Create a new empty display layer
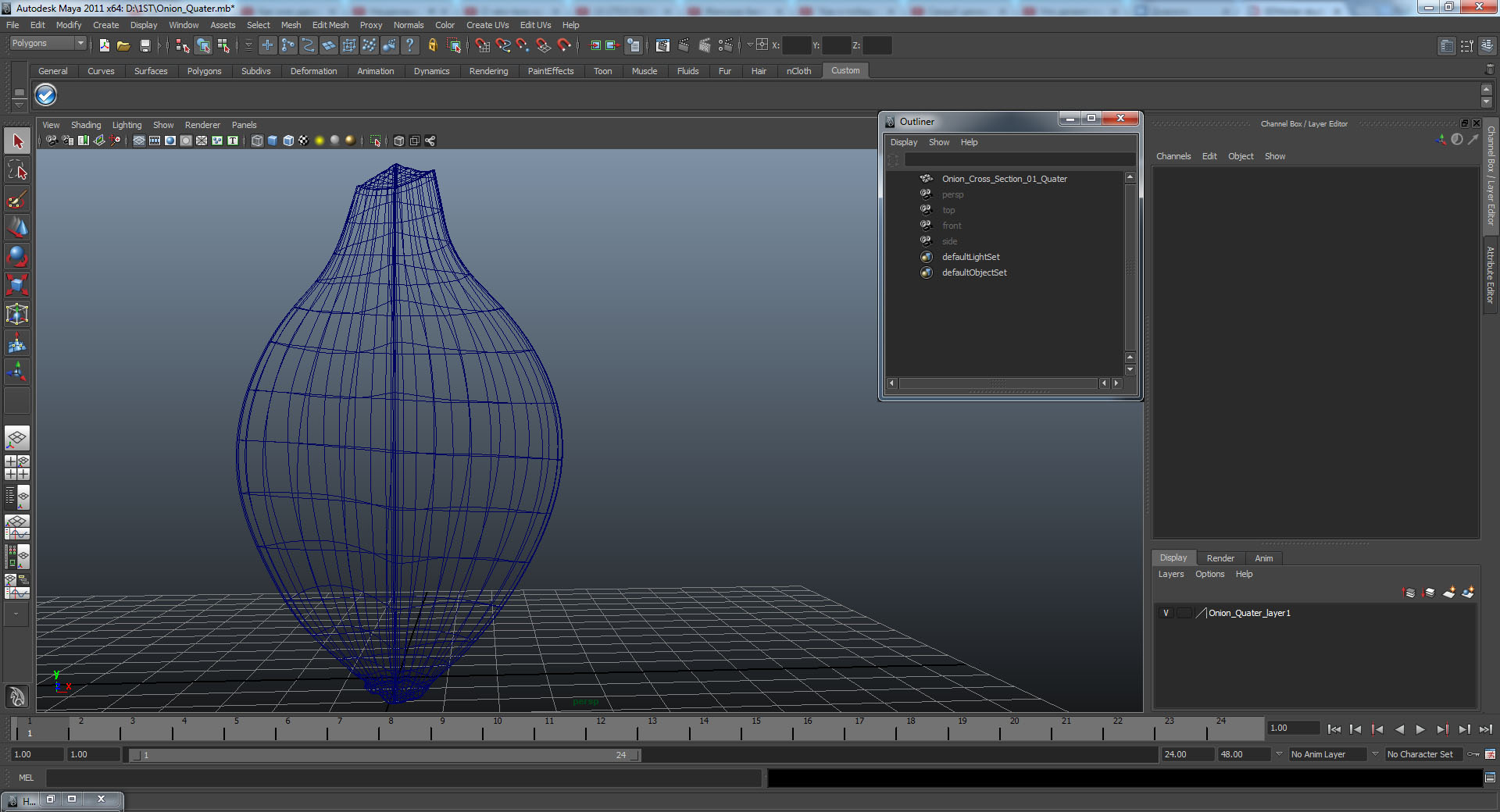 [1449, 593]
